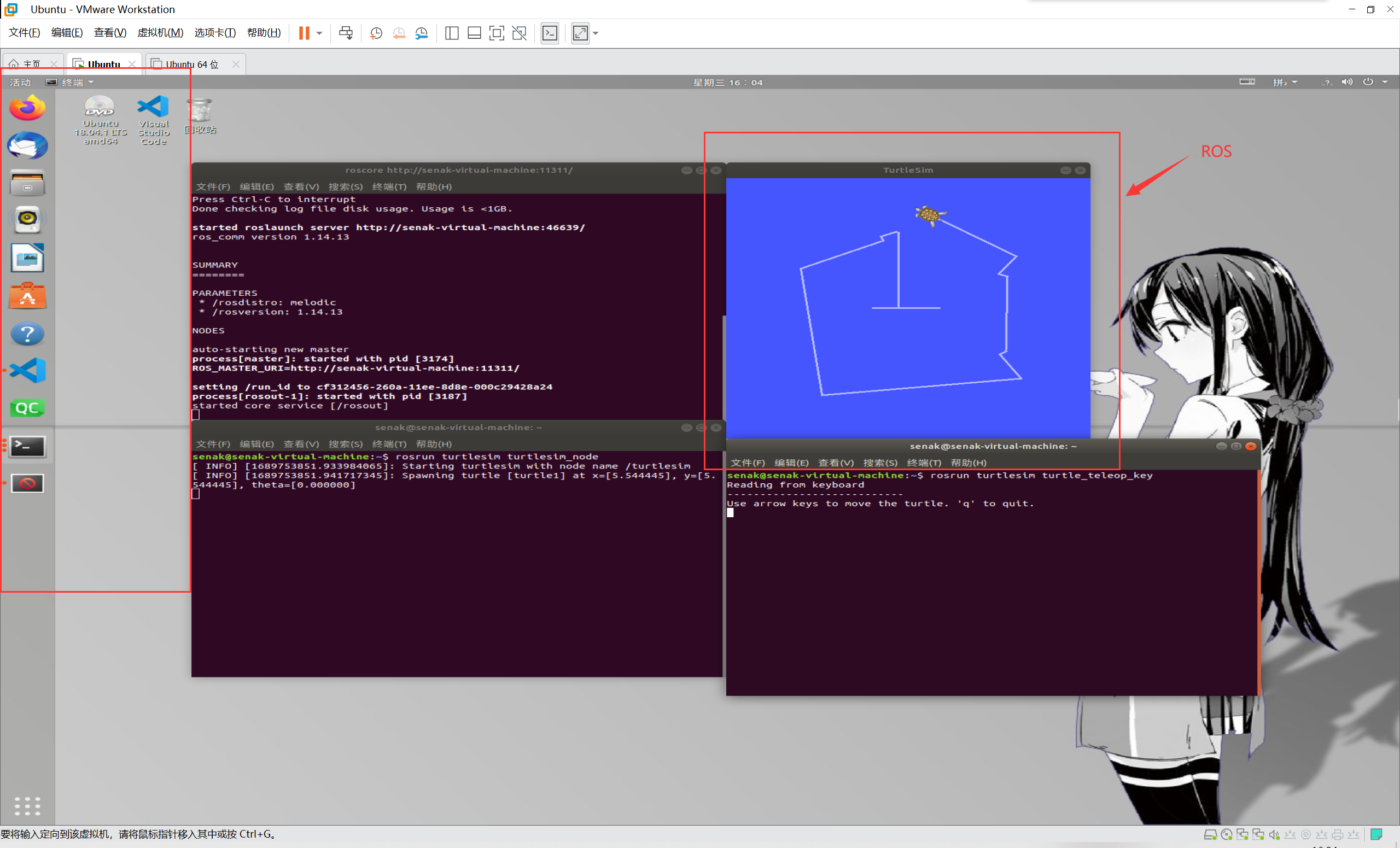Toggle the thumbnail bar view icon
The image size is (1400, 848).
tap(474, 33)
